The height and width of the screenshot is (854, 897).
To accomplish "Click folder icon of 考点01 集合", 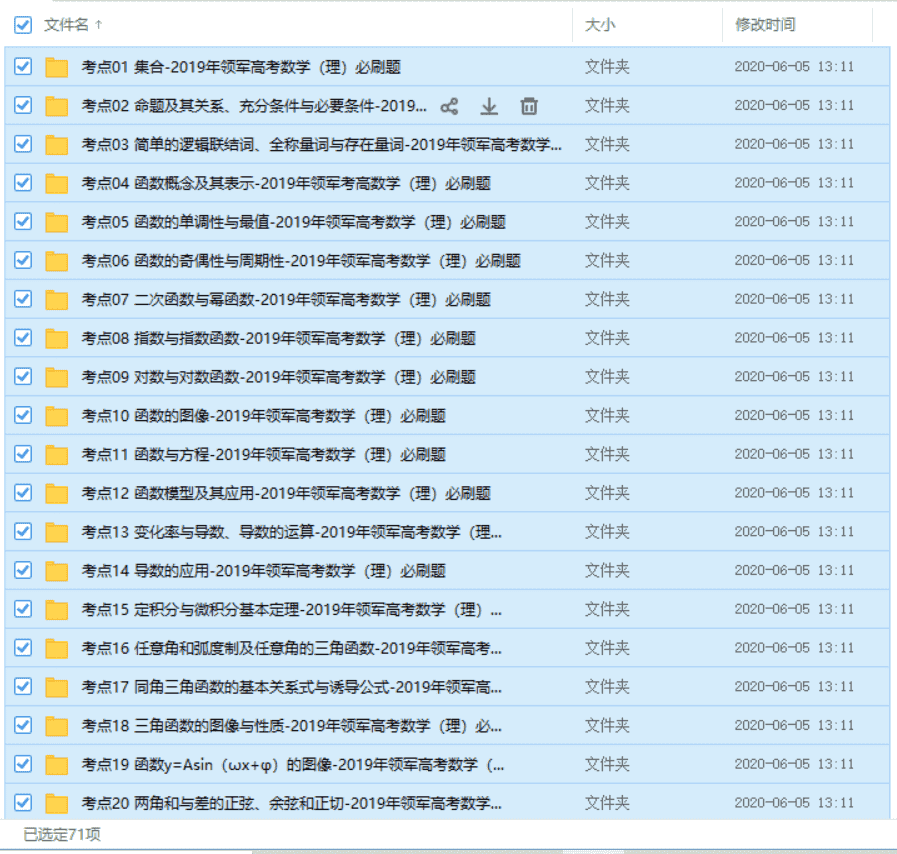I will [56, 68].
